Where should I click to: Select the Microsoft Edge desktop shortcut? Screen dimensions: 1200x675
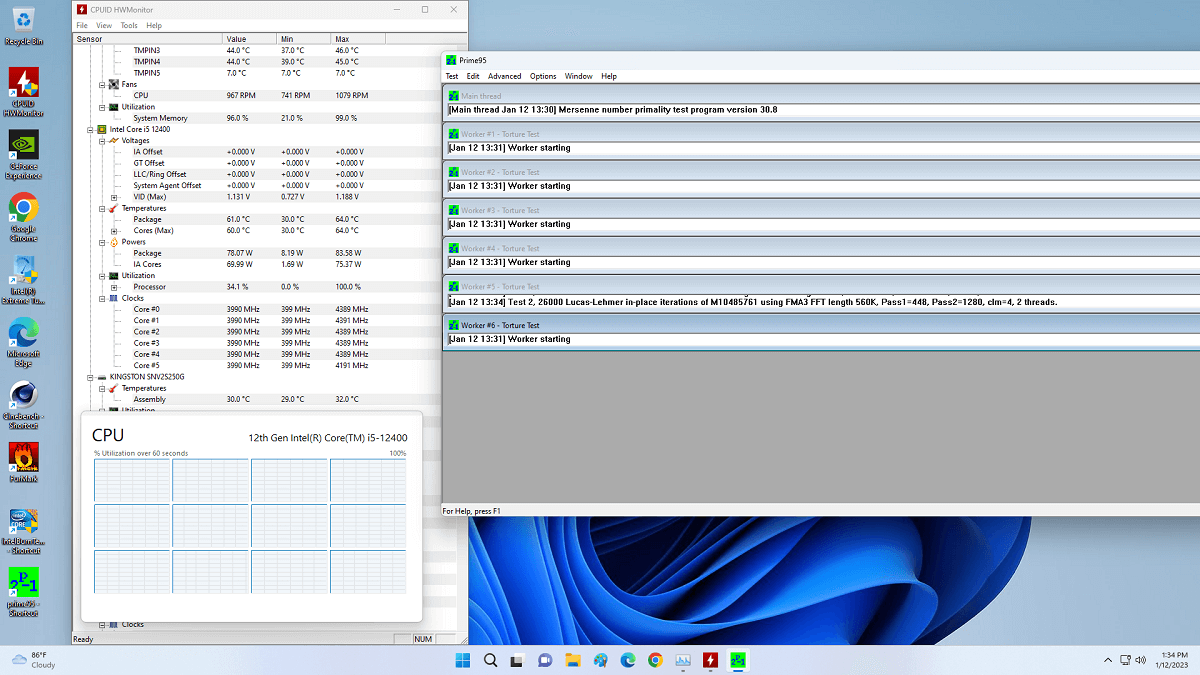24,341
